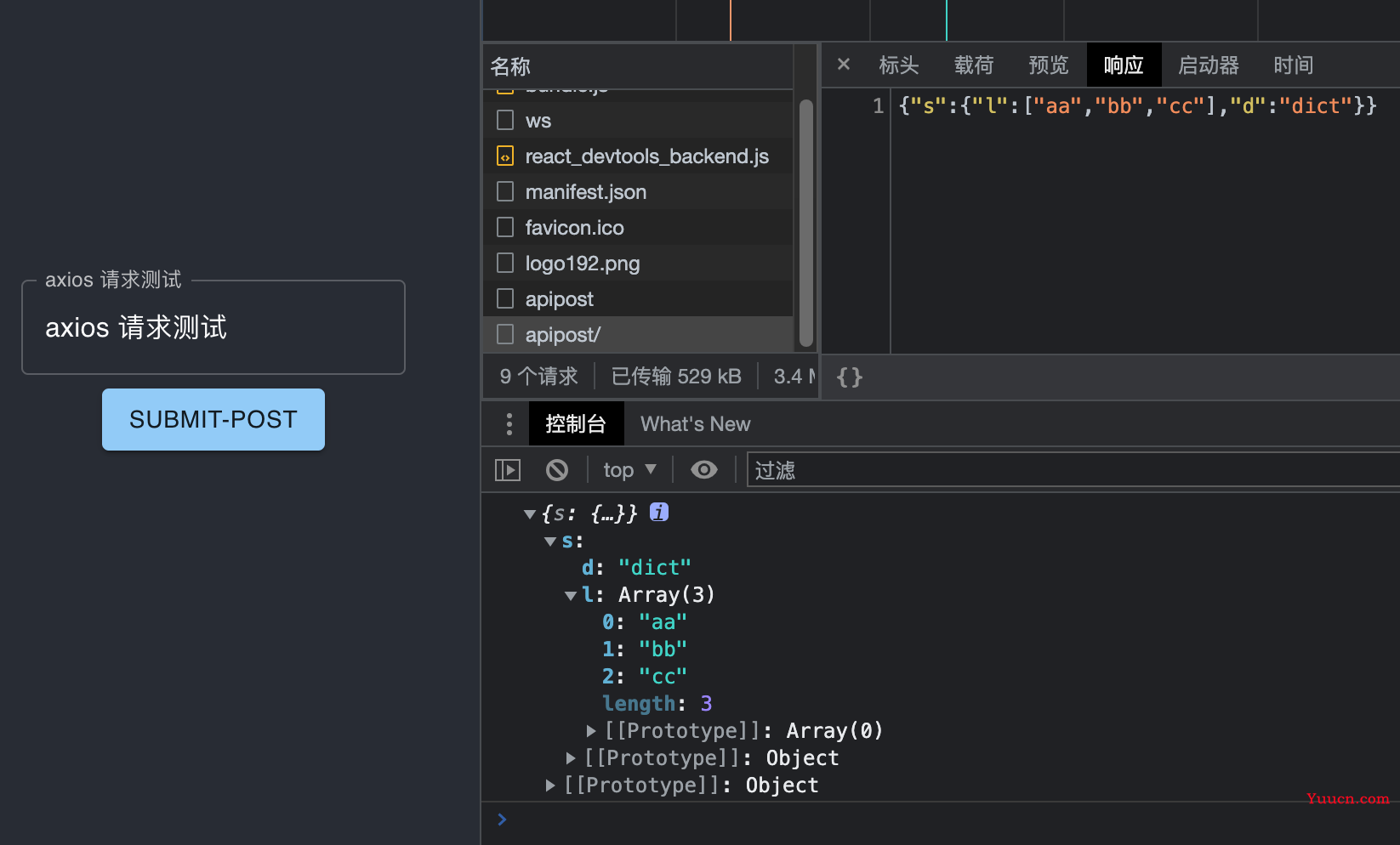1400x845 pixels.
Task: Expand [[Prototype]]: Array(0)
Action: coord(591,730)
